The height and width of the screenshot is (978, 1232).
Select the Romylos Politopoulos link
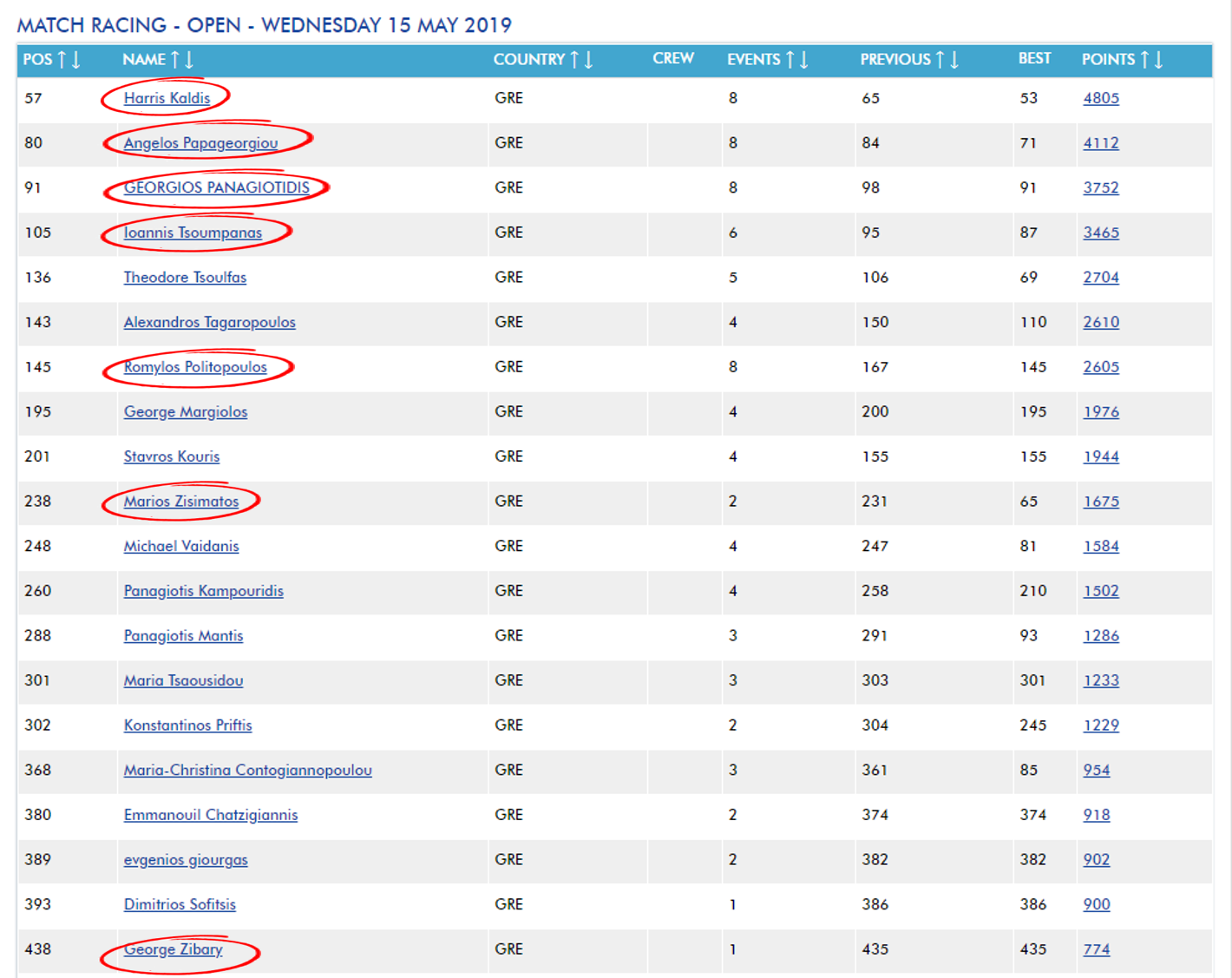coord(195,367)
